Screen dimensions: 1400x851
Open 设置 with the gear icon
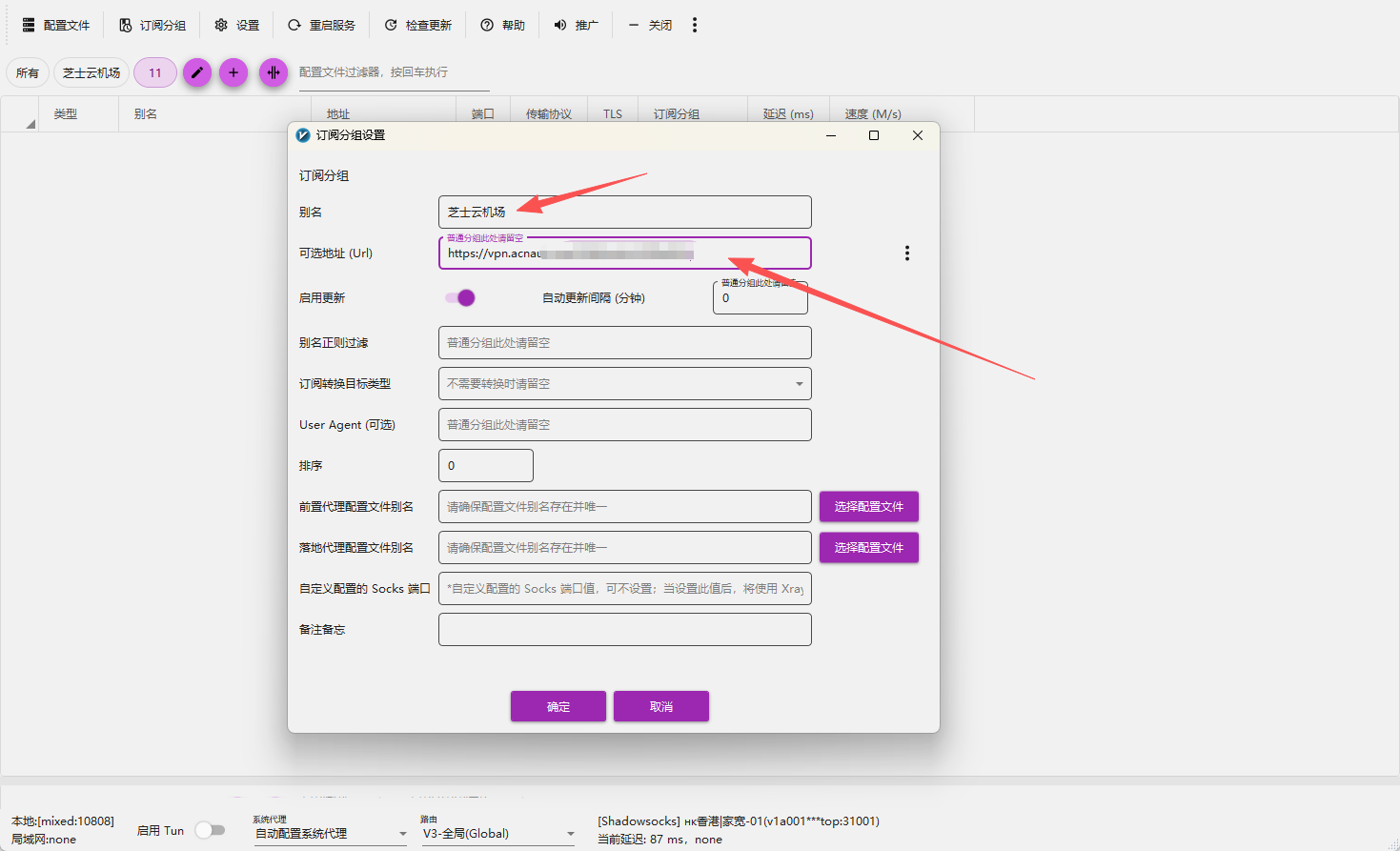tap(221, 25)
